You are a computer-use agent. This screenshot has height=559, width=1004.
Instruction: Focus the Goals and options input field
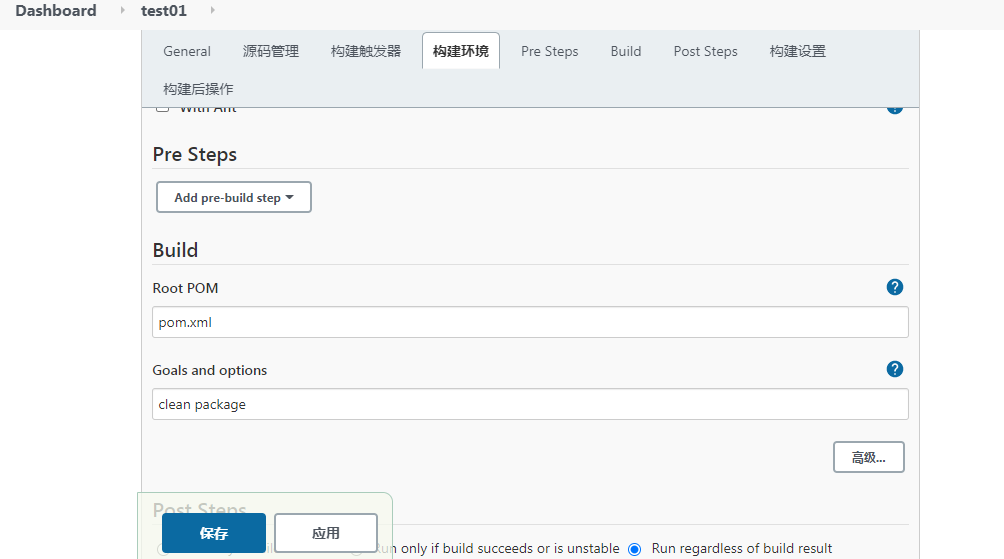click(x=530, y=404)
